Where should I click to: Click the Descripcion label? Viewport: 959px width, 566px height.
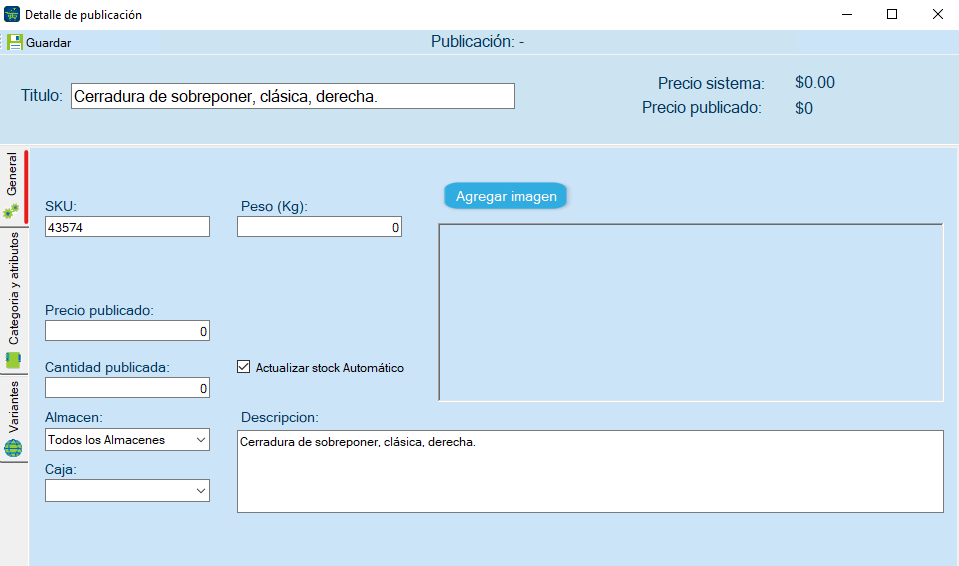pyautogui.click(x=280, y=417)
